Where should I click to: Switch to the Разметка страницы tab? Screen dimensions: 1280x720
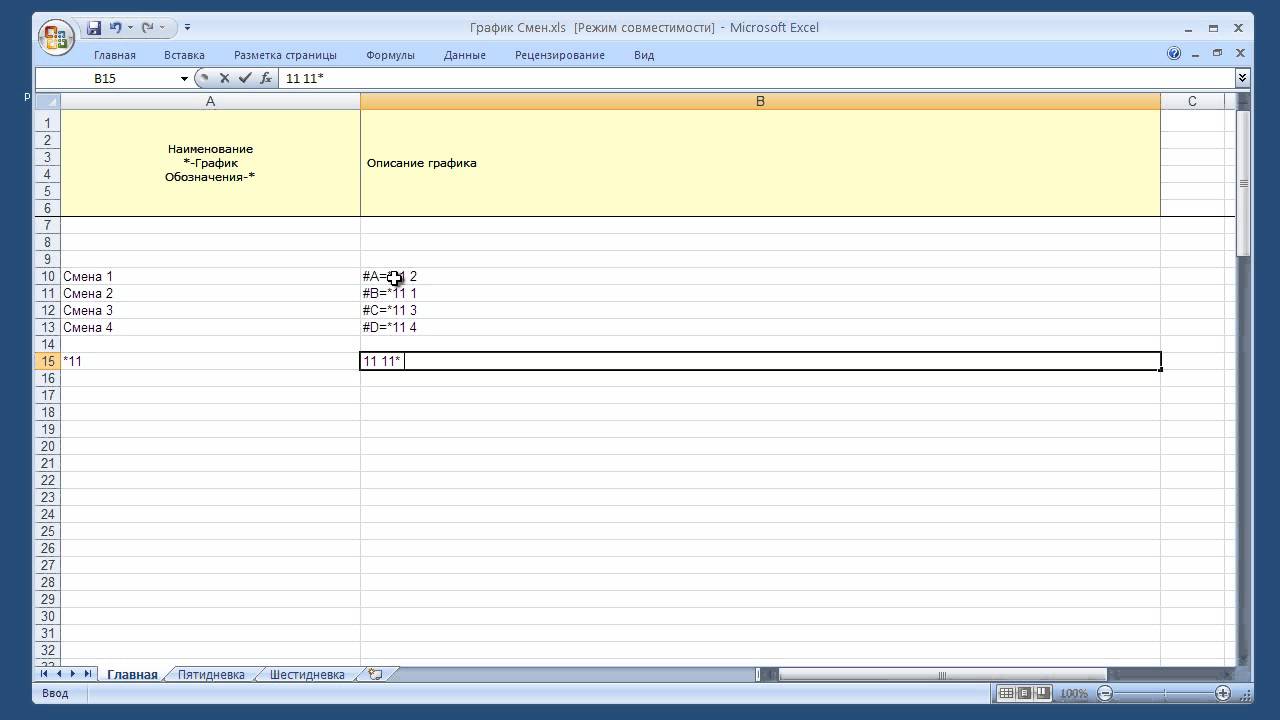click(285, 55)
